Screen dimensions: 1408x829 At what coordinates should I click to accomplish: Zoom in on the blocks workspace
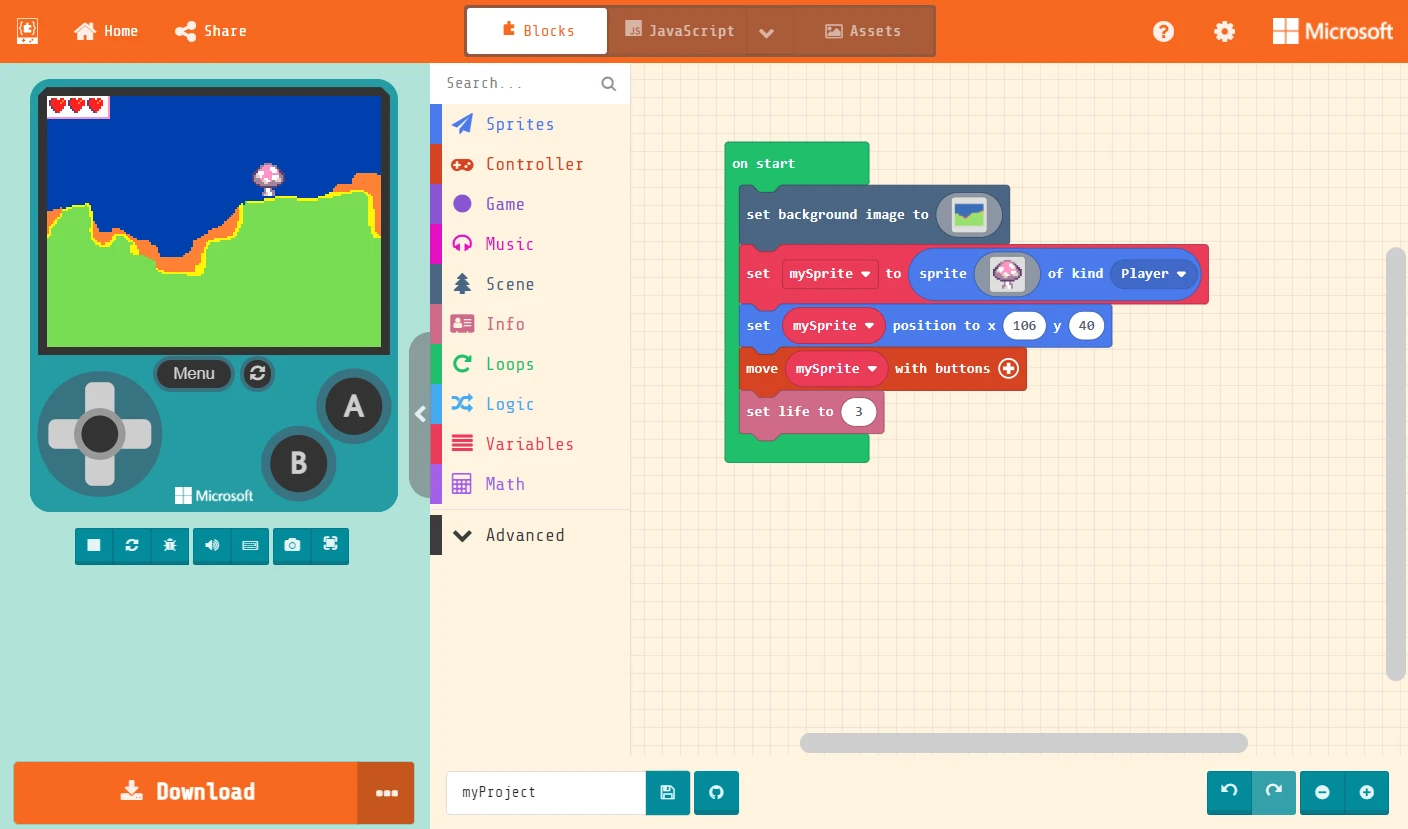pos(1367,792)
